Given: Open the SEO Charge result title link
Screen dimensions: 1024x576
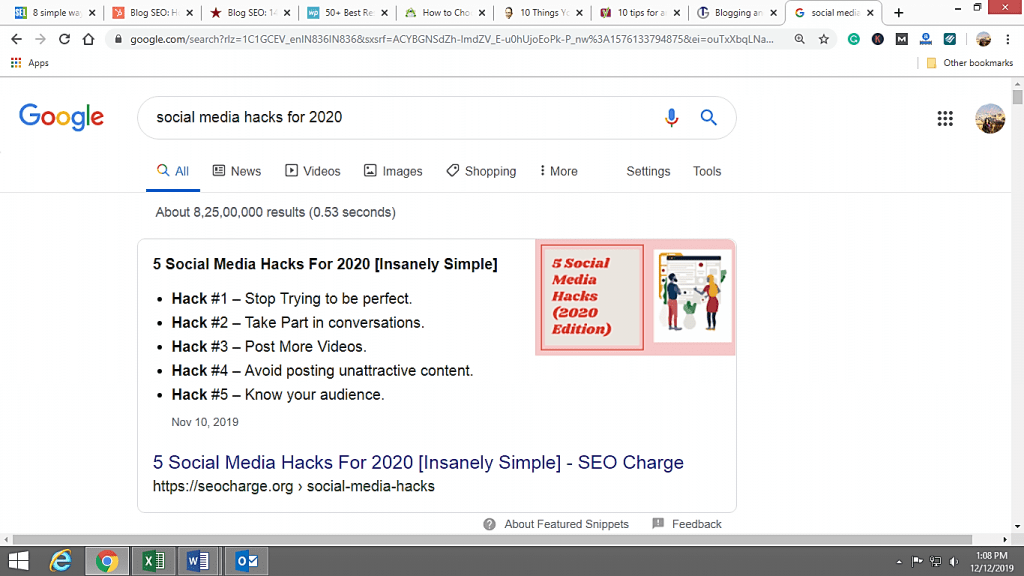Looking at the screenshot, I should point(418,462).
